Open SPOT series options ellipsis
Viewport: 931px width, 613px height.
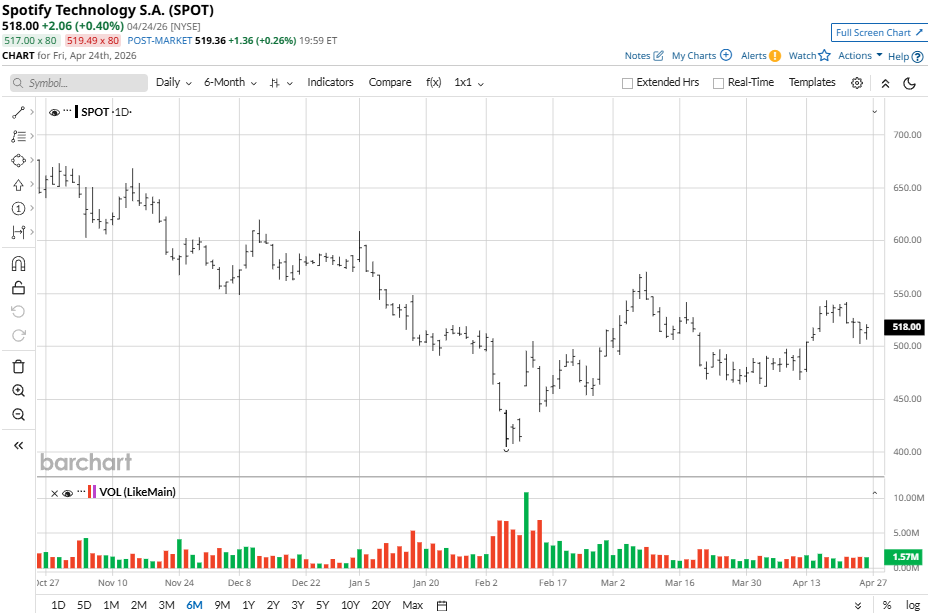click(x=67, y=111)
